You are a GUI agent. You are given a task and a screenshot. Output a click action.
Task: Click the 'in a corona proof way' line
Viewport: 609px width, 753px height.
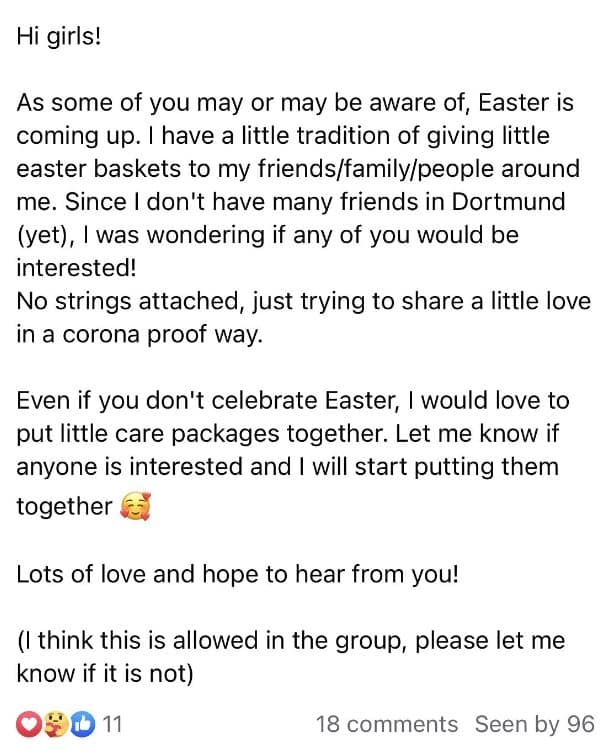(x=139, y=335)
